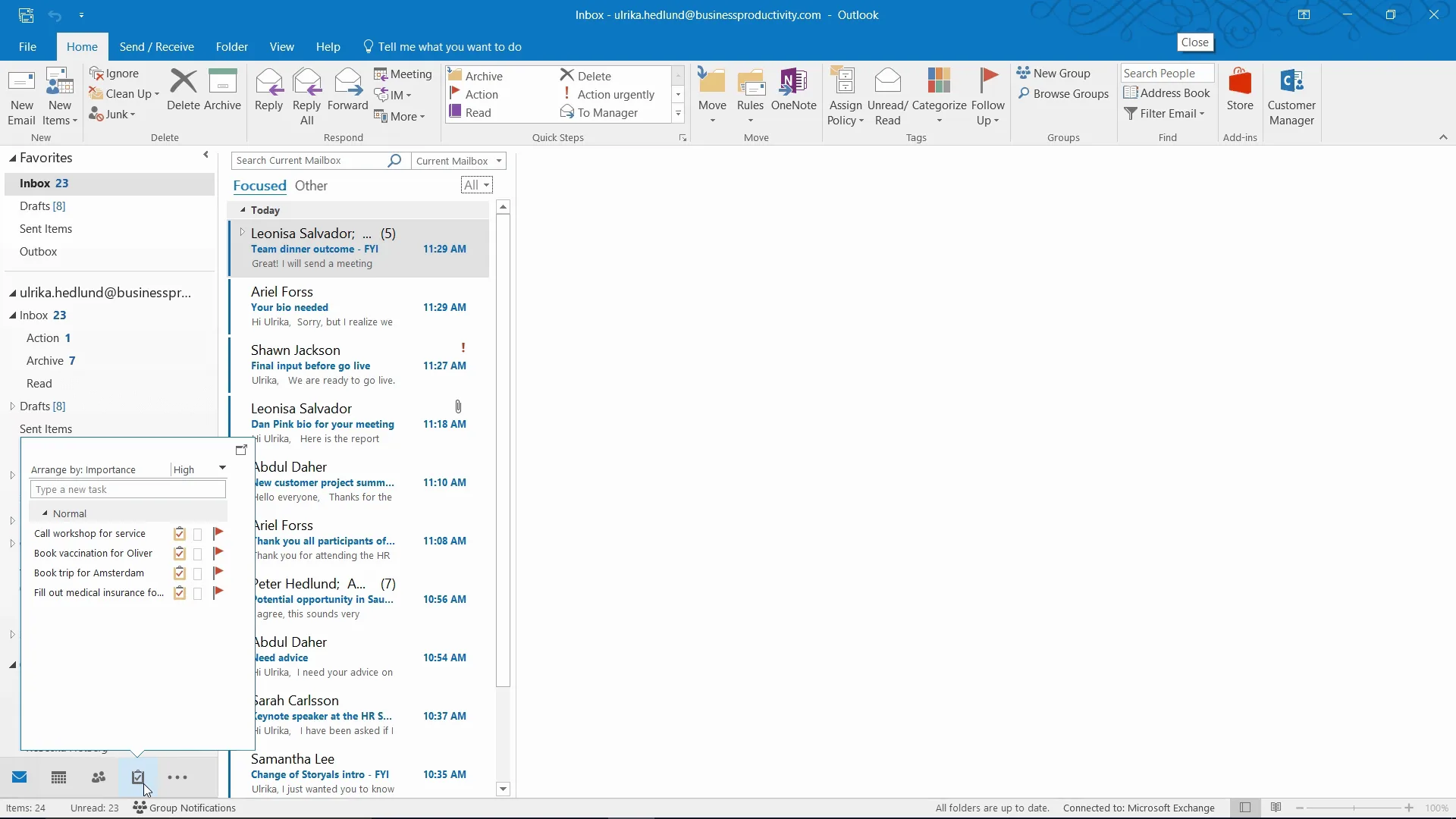Screen dimensions: 1456x819
Task: Mark message Unread/Read
Action: [x=887, y=97]
